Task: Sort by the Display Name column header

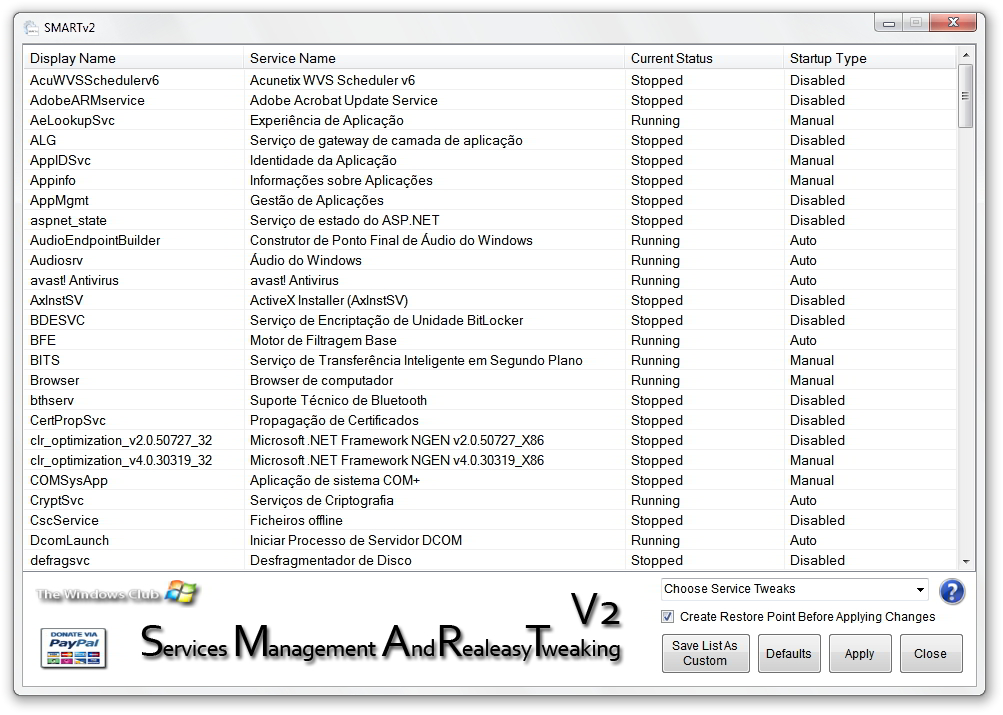Action: [x=133, y=58]
